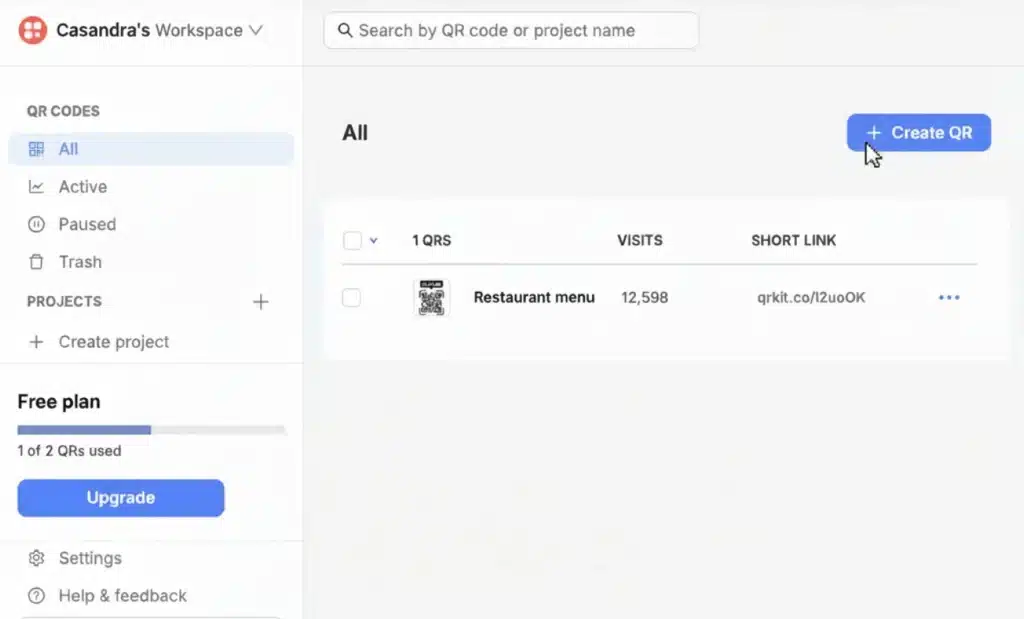
Task: Open Trash via its bin icon
Action: click(x=37, y=262)
